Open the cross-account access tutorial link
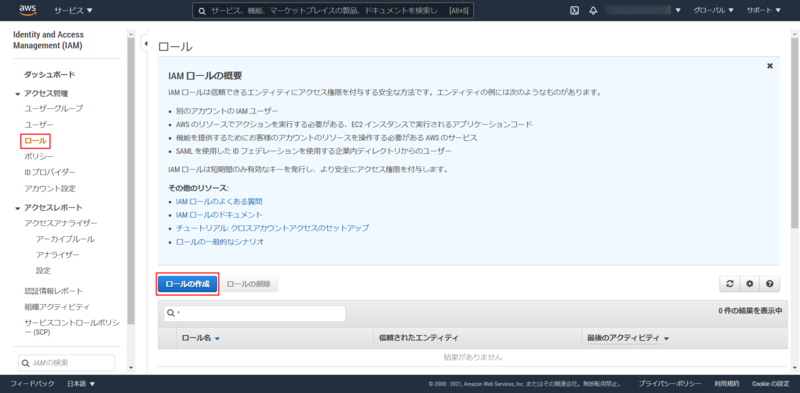Screen dimensions: 800x393 click(x=272, y=228)
